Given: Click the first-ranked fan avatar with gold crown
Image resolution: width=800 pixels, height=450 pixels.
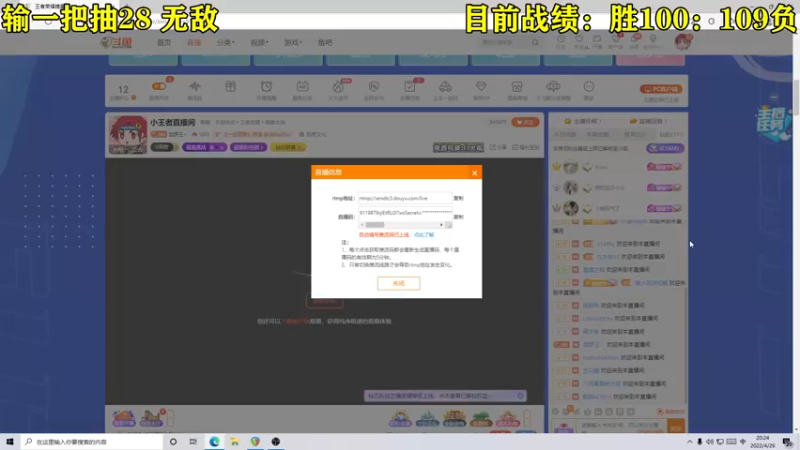Looking at the screenshot, I should (570, 167).
